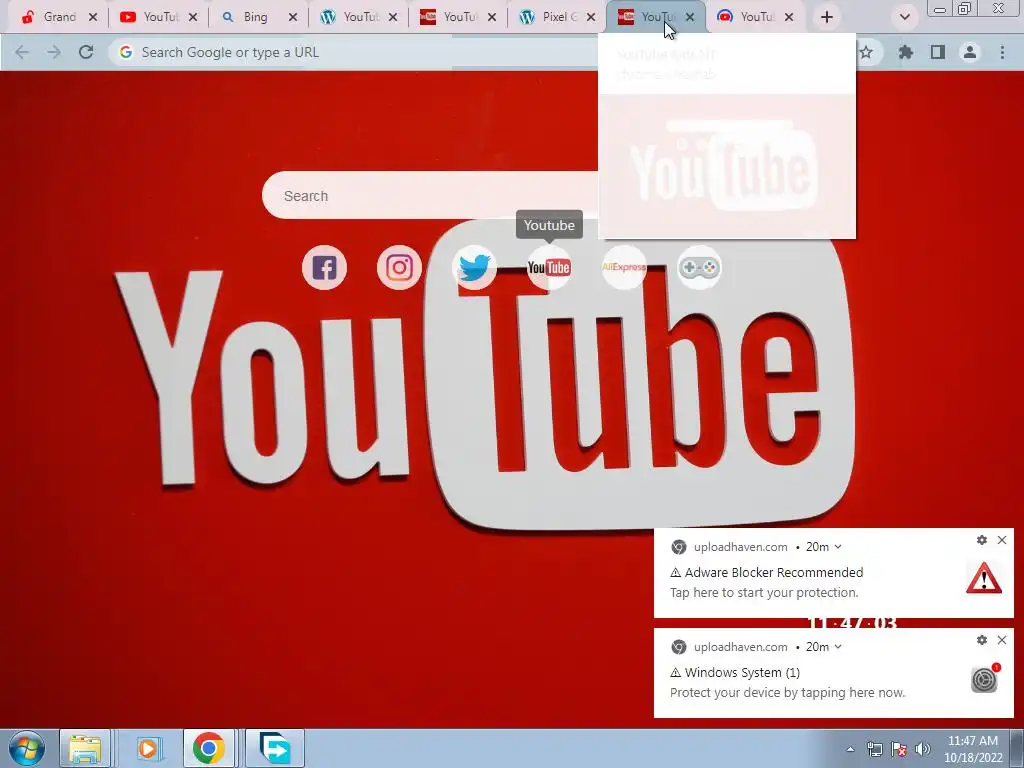Dismiss the Windows System notification
This screenshot has width=1024, height=768.
1002,640
